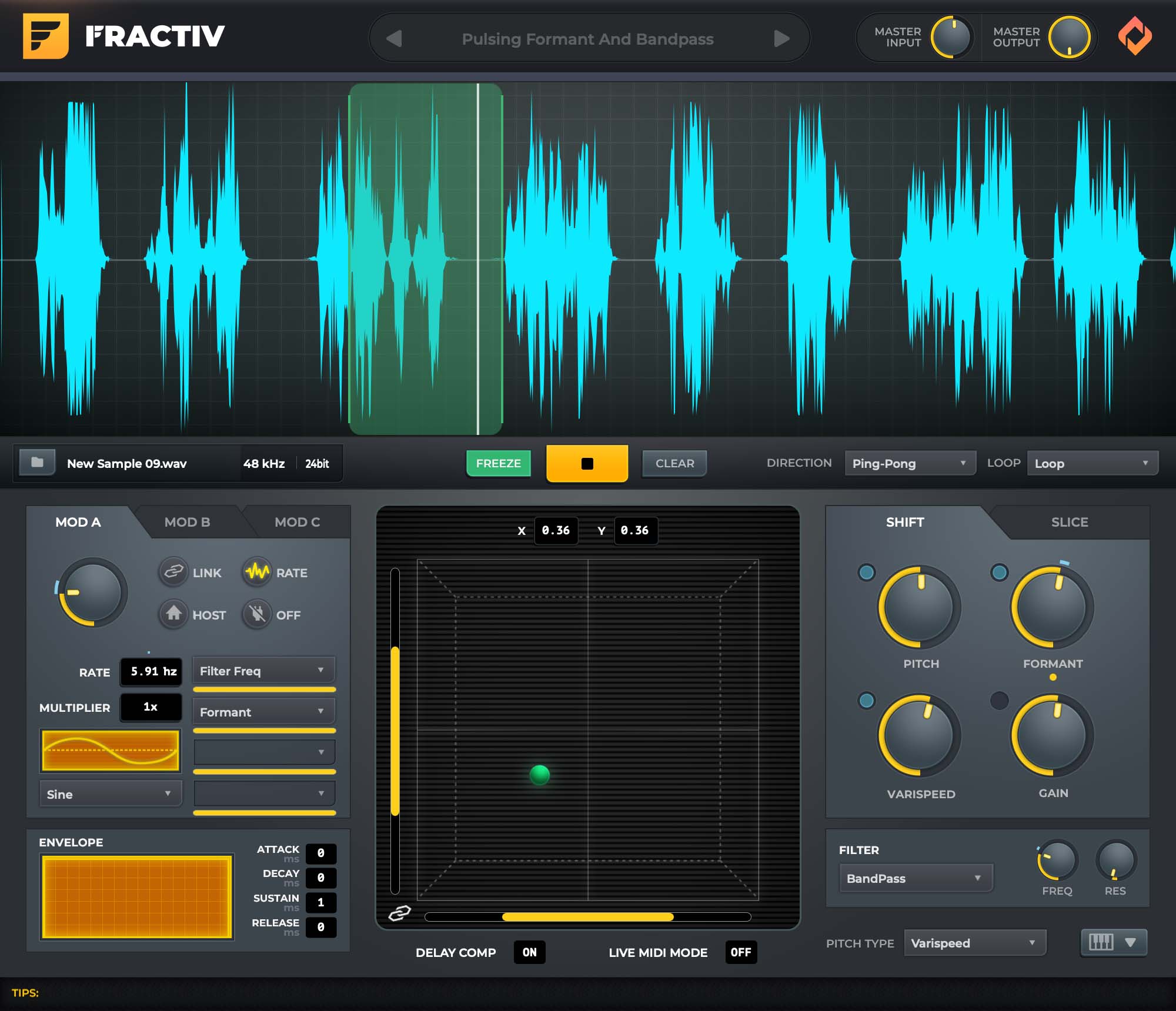Enable Live MIDI Mode
Viewport: 1176px width, 1011px height.
tap(740, 952)
